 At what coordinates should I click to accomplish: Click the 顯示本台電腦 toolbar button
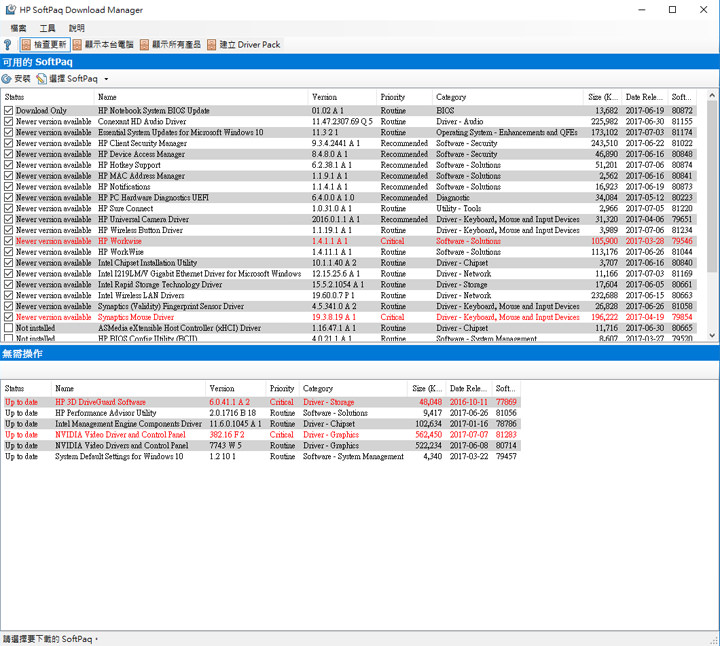tap(103, 45)
